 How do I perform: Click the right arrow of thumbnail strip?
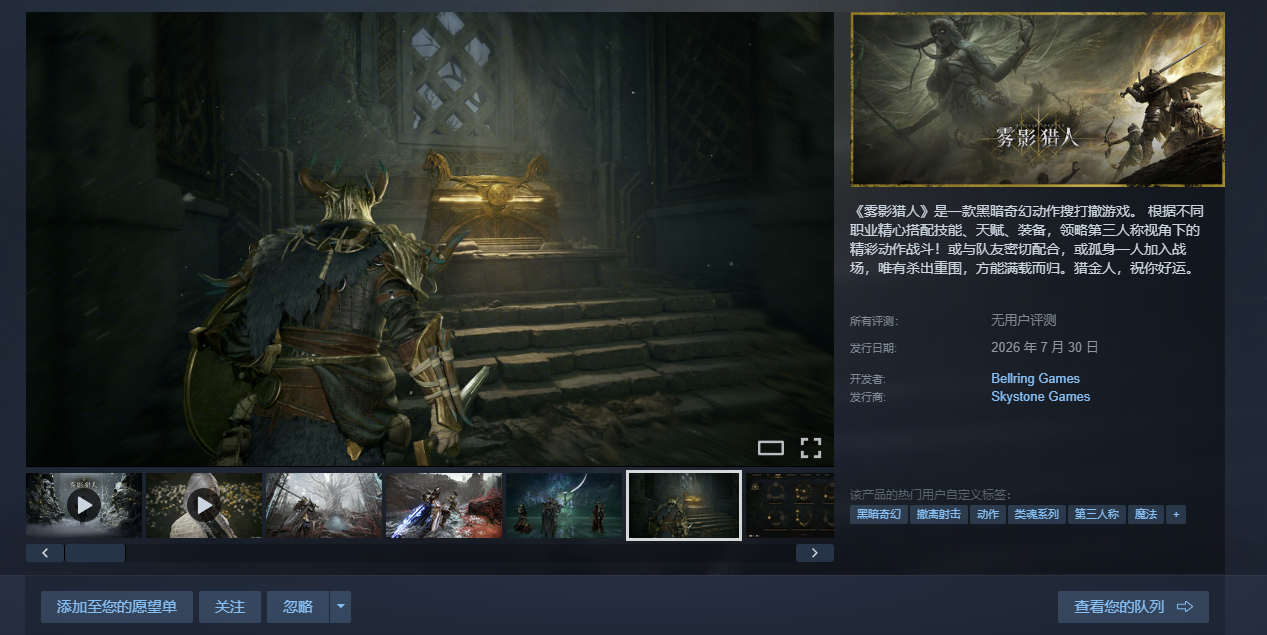[x=815, y=553]
